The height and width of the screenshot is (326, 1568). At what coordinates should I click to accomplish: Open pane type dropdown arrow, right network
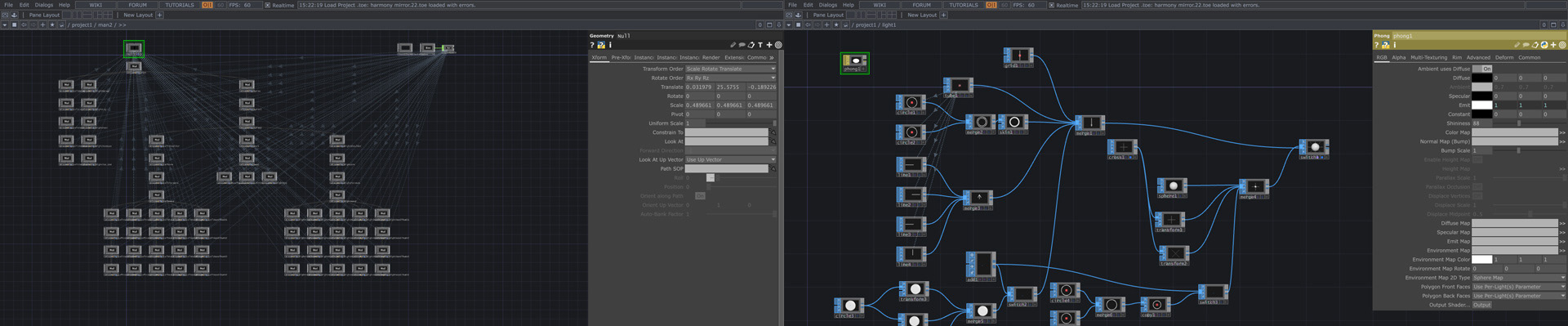789,25
